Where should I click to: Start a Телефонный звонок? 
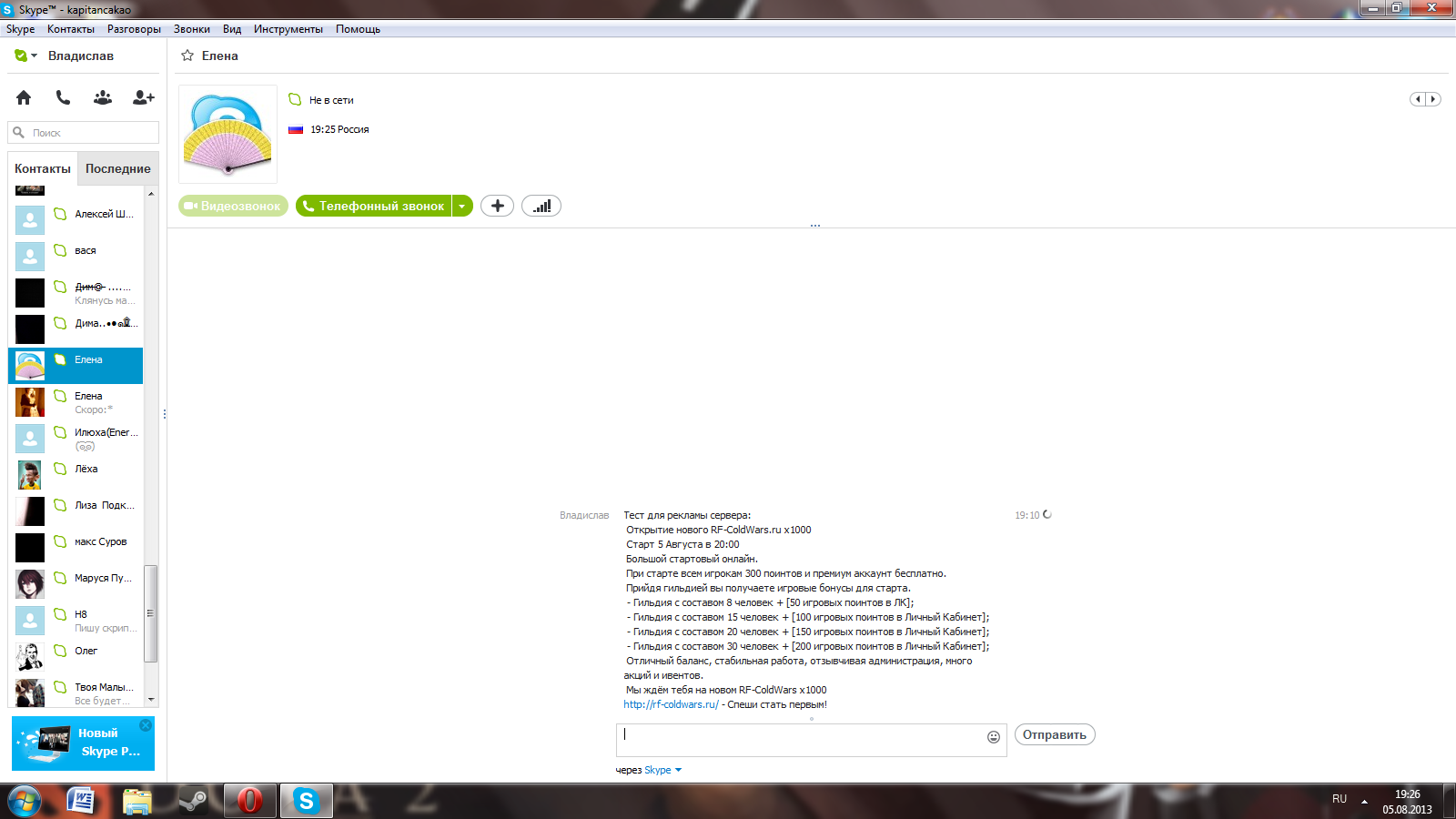pos(374,206)
